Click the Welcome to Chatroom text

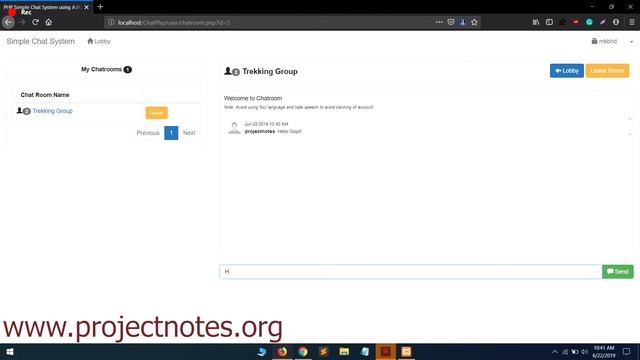pyautogui.click(x=253, y=98)
